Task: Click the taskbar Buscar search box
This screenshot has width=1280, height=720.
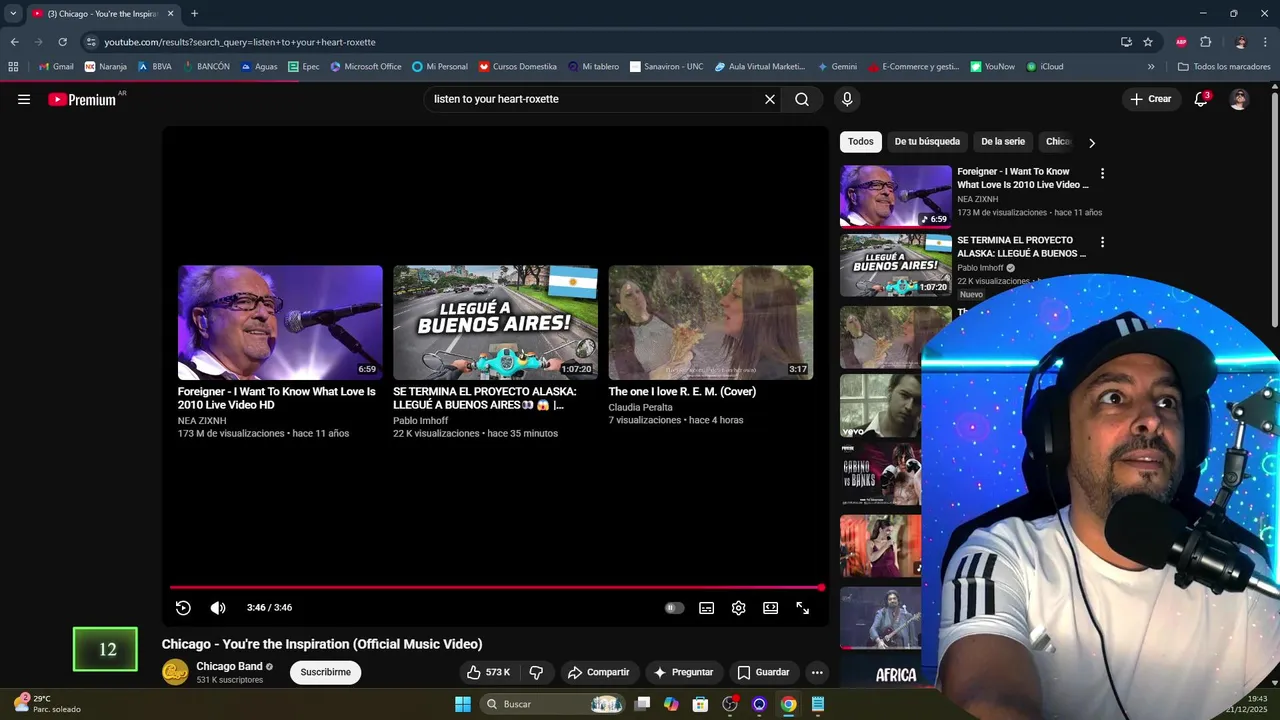Action: 552,704
